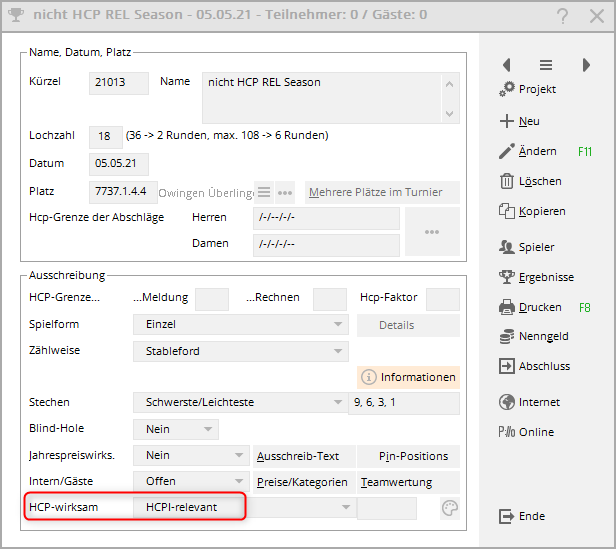Click the Kürzel input field
Viewport: 616px width, 549px height.
tap(118, 83)
